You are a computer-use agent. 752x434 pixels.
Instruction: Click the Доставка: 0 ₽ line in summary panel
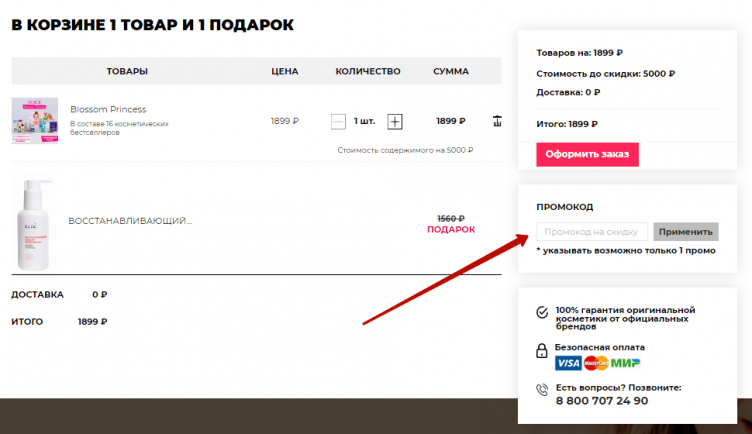(x=568, y=92)
